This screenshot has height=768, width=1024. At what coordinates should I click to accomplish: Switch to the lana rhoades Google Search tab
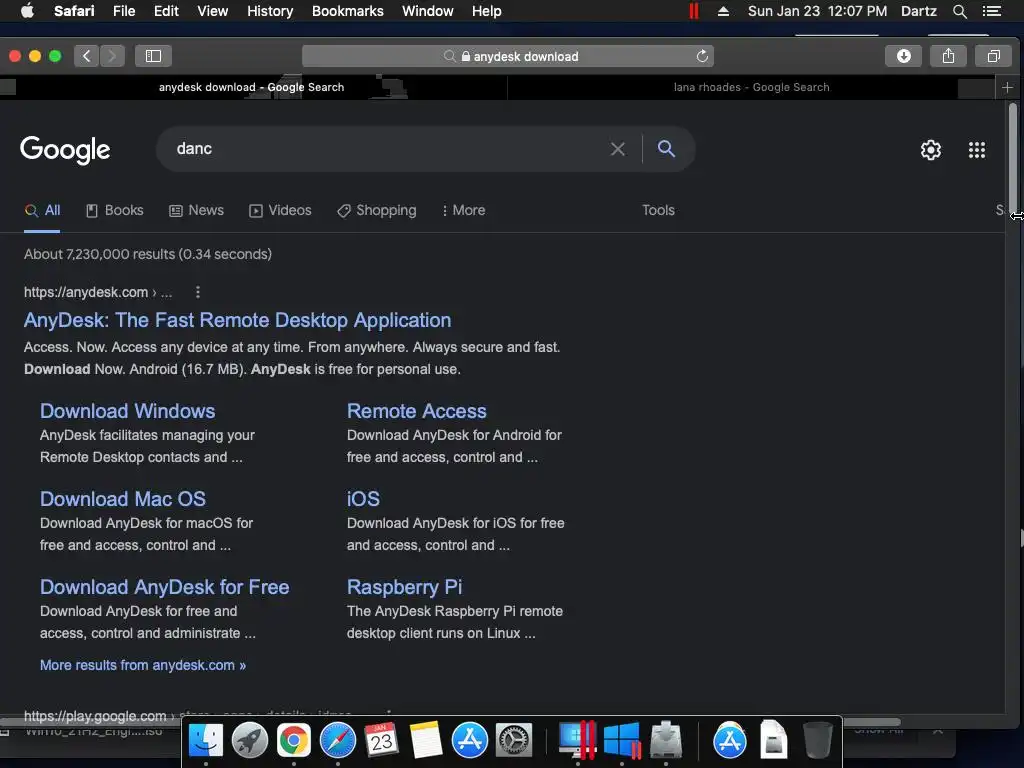pyautogui.click(x=751, y=87)
